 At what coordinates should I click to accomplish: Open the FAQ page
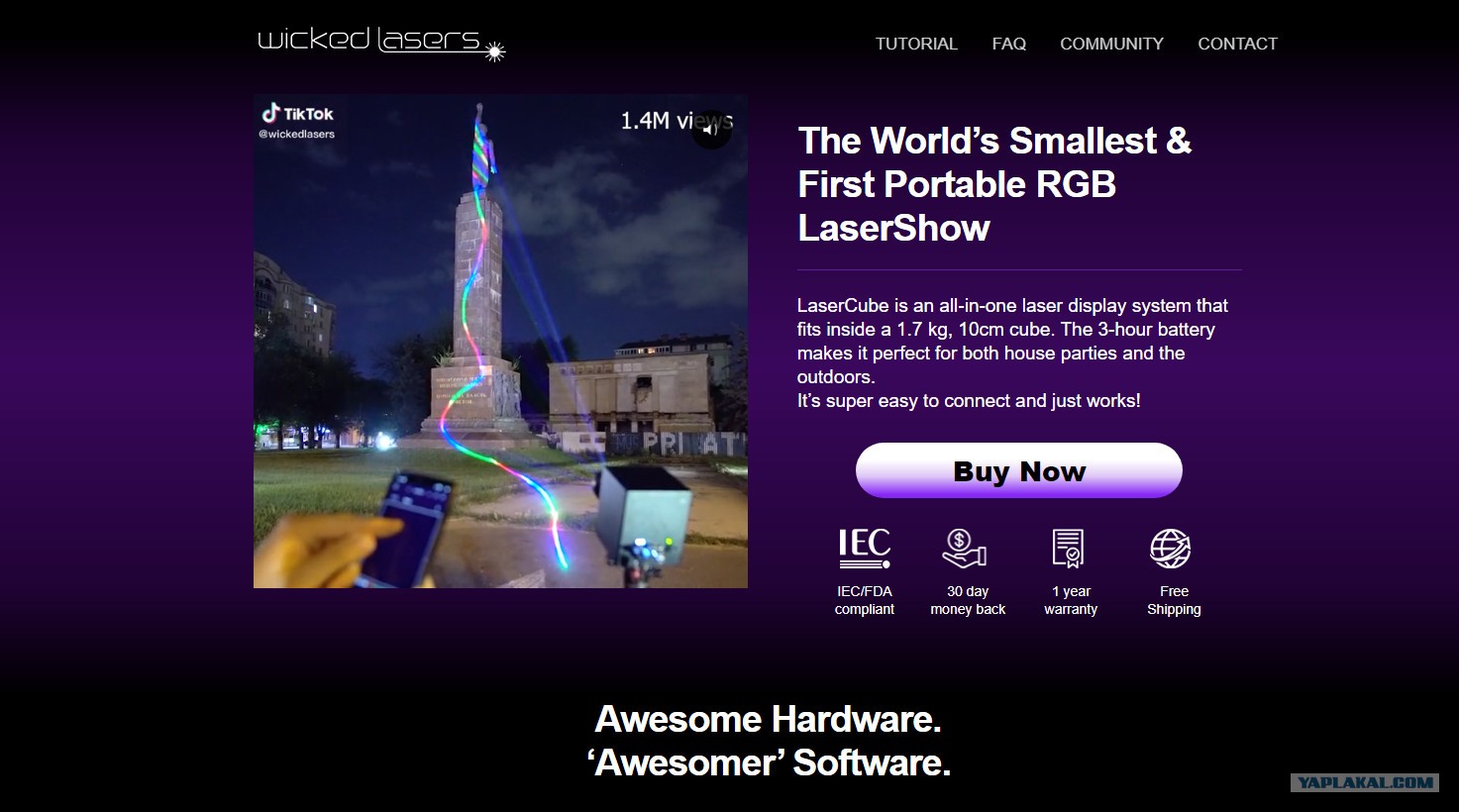[x=1008, y=44]
